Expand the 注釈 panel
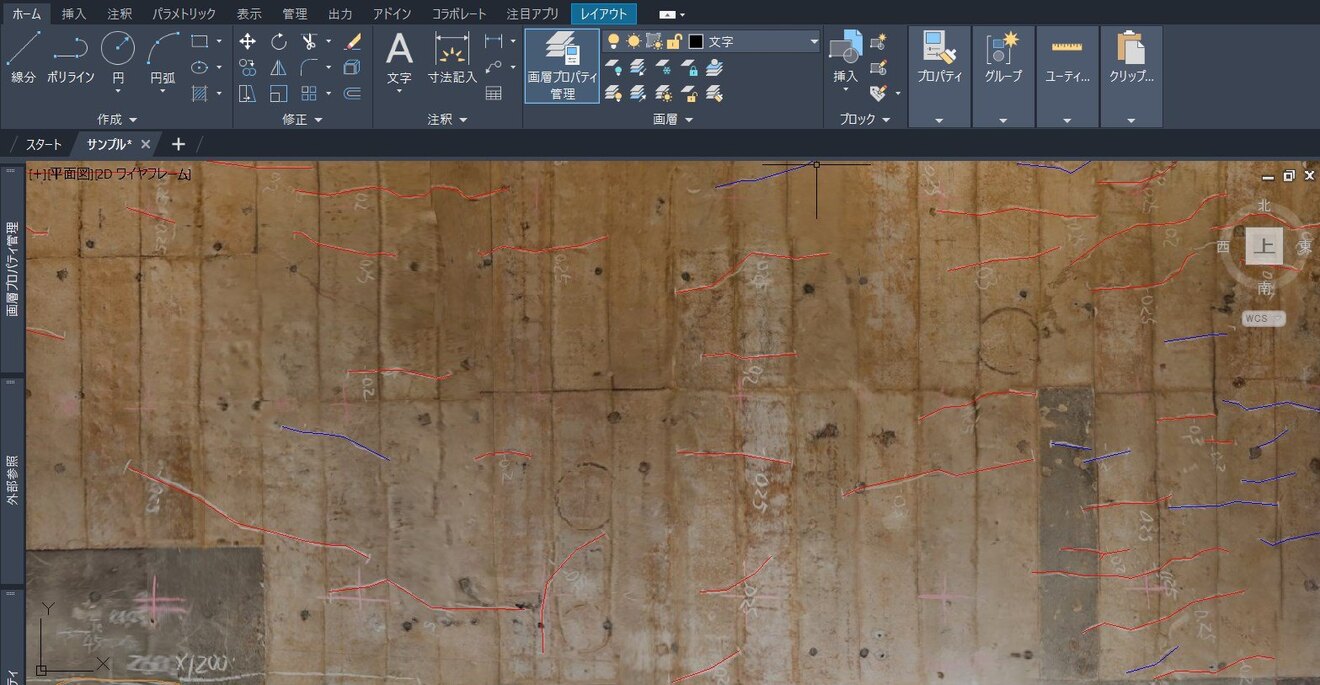This screenshot has width=1320, height=685. pyautogui.click(x=447, y=119)
